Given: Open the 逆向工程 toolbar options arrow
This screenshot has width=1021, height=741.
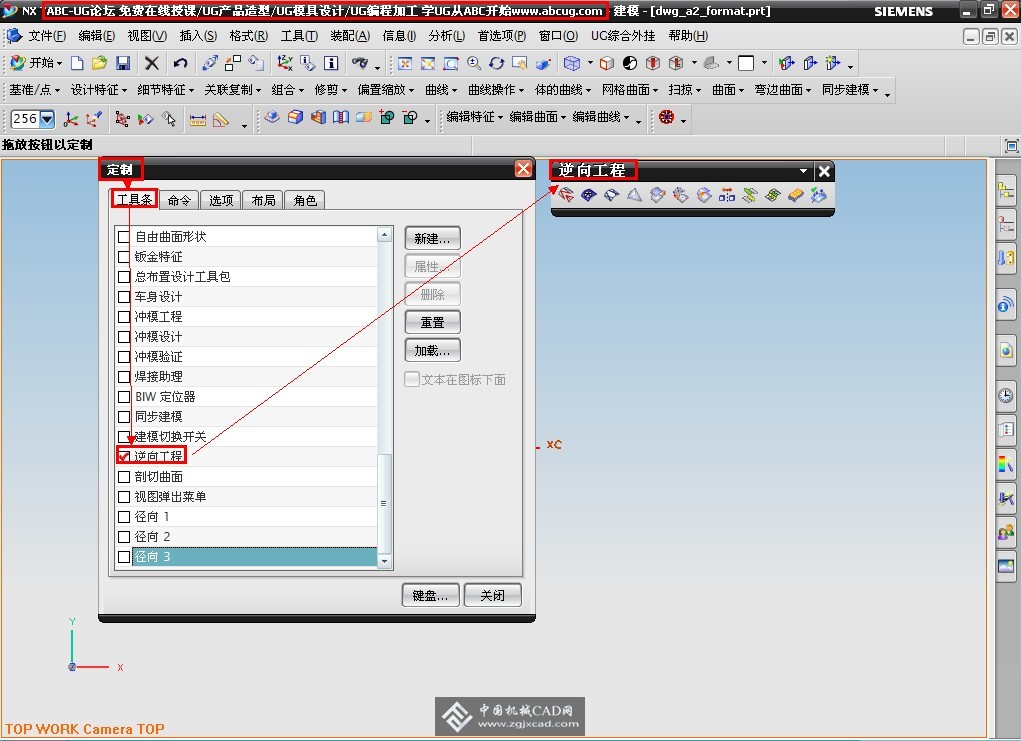Looking at the screenshot, I should pyautogui.click(x=803, y=171).
